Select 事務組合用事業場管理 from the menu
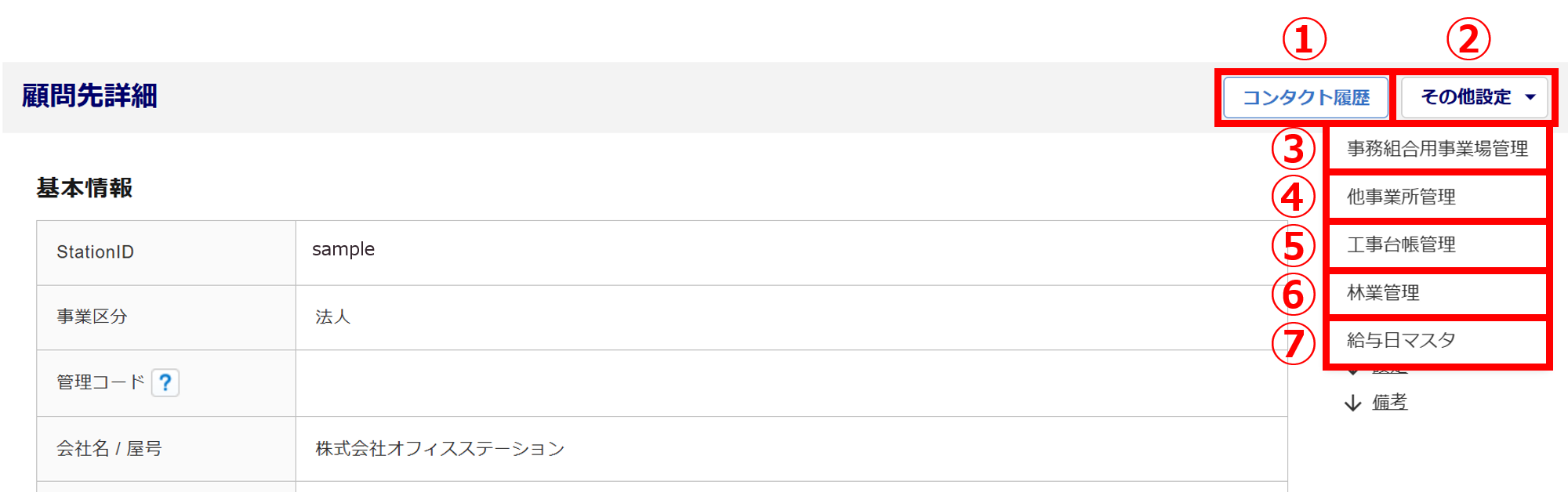The image size is (1568, 492). 1437,149
